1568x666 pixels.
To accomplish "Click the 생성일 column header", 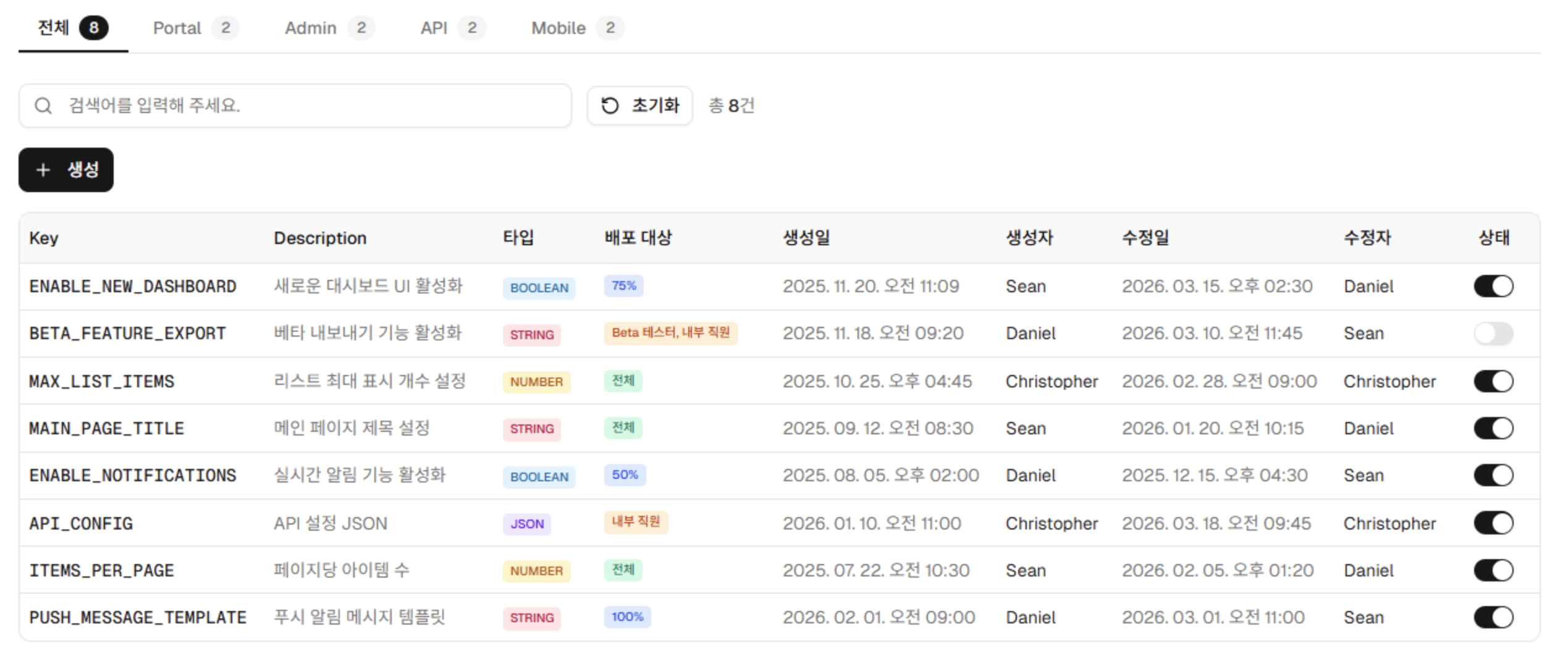I will (806, 238).
